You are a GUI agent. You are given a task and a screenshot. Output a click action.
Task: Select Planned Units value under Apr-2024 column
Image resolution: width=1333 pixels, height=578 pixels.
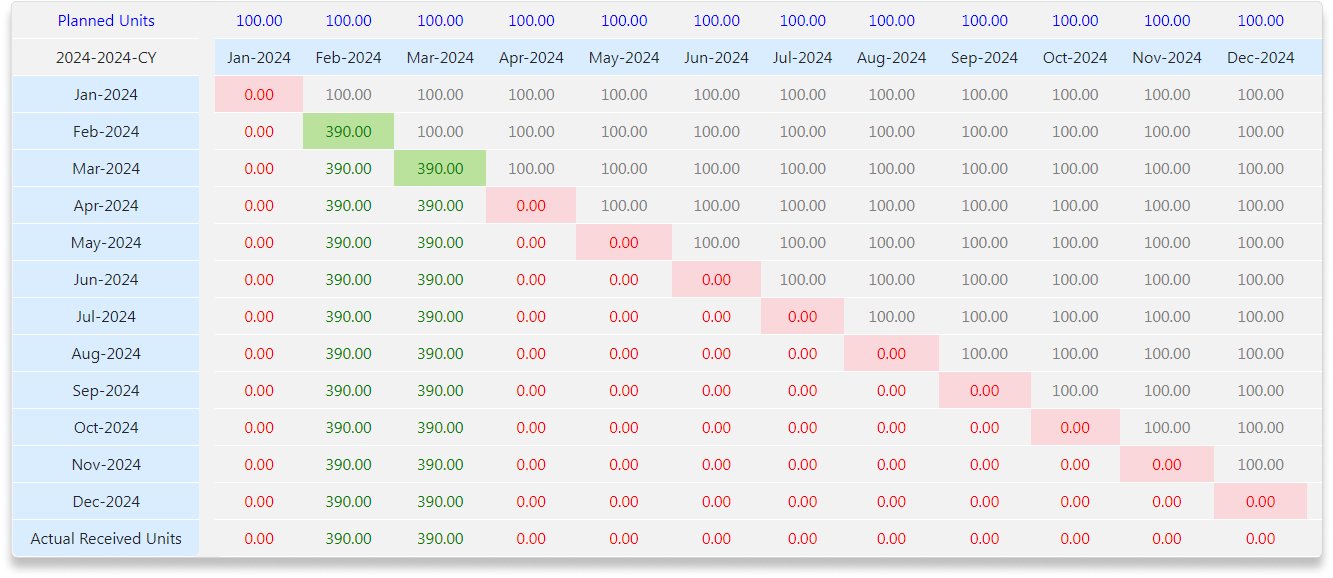click(531, 21)
